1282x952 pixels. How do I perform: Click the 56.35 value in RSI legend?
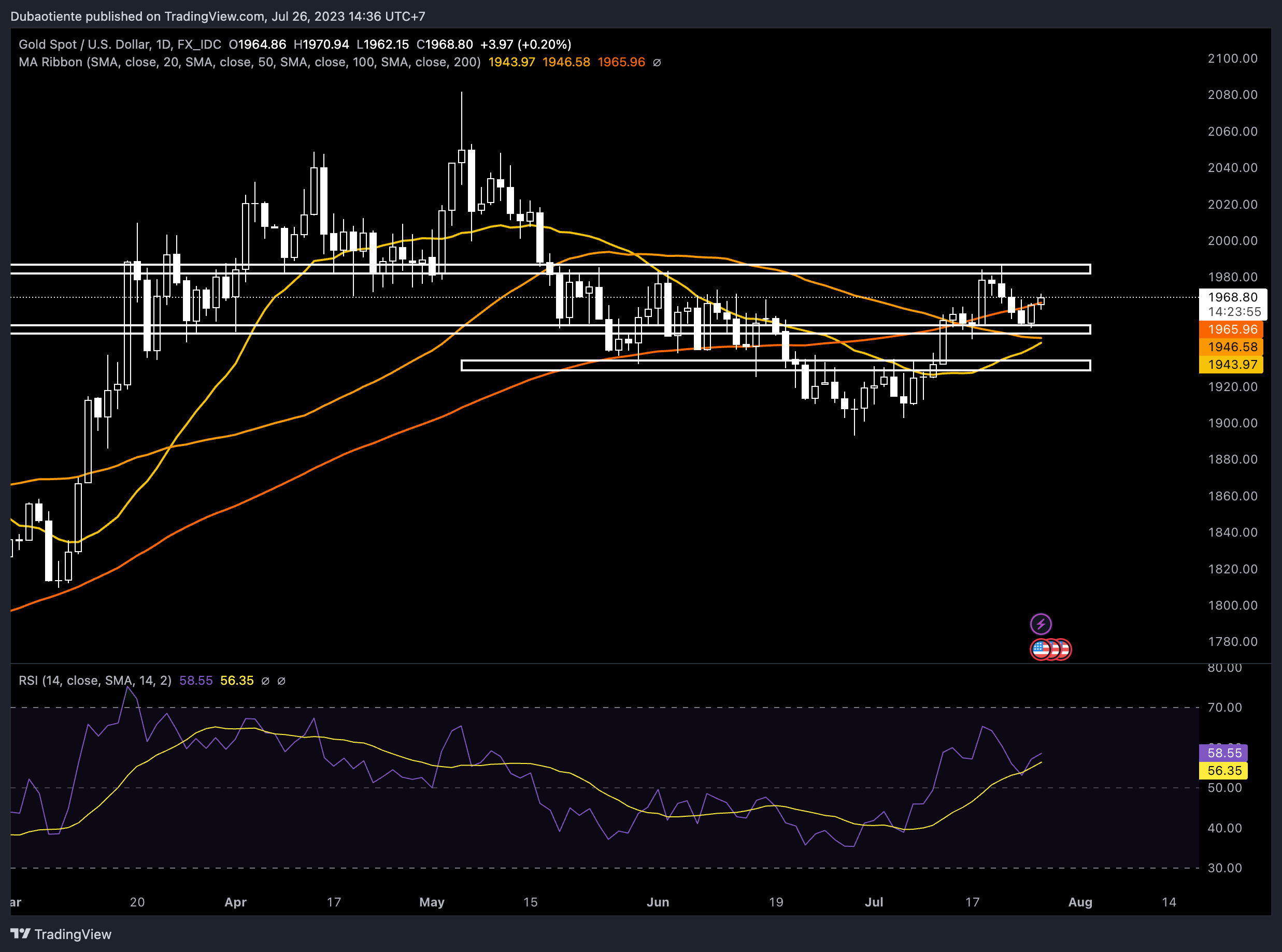tap(237, 681)
